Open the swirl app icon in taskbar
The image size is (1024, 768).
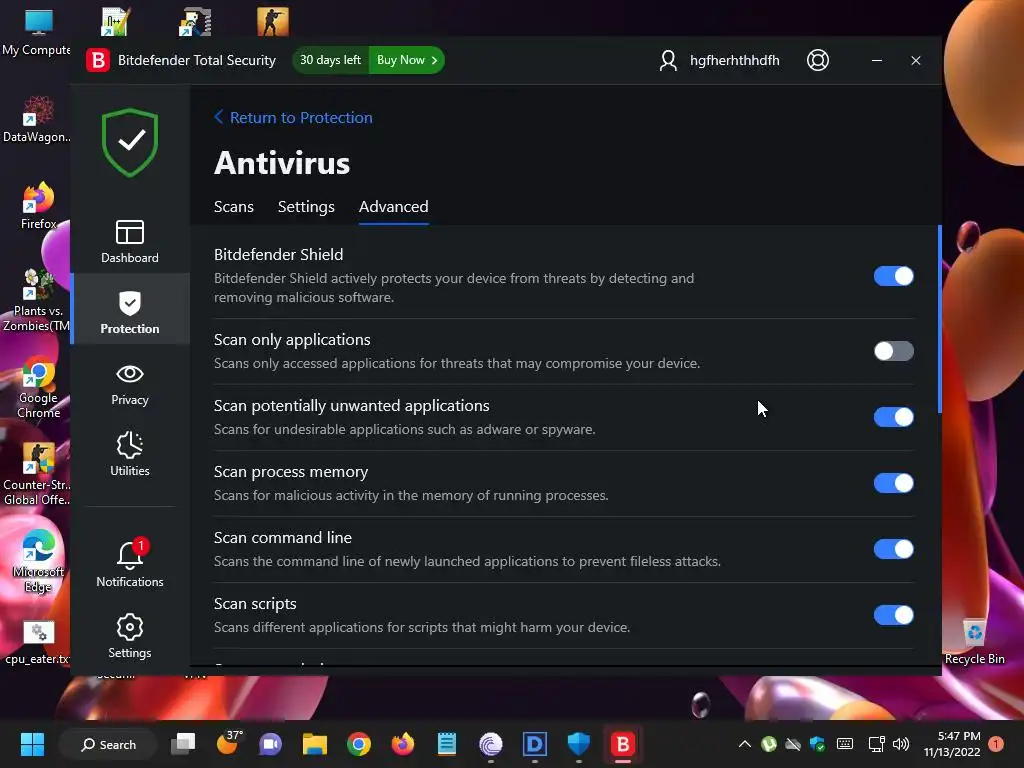[x=490, y=744]
